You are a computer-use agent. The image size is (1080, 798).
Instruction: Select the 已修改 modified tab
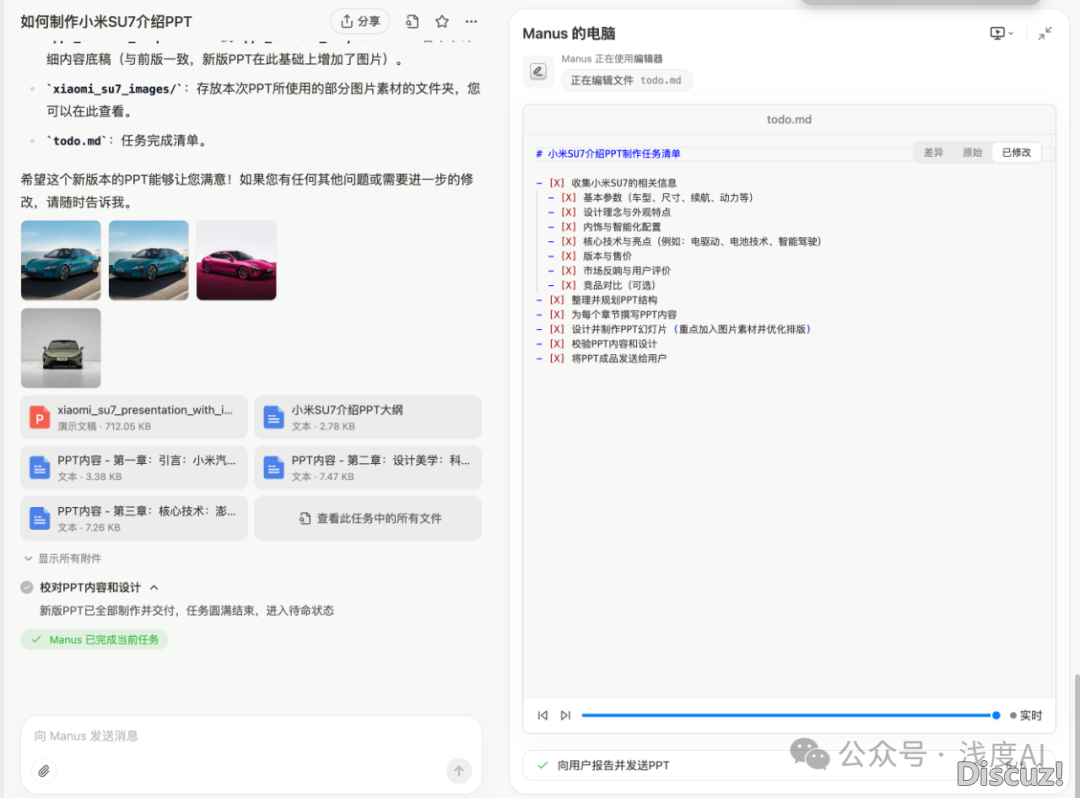point(1016,153)
